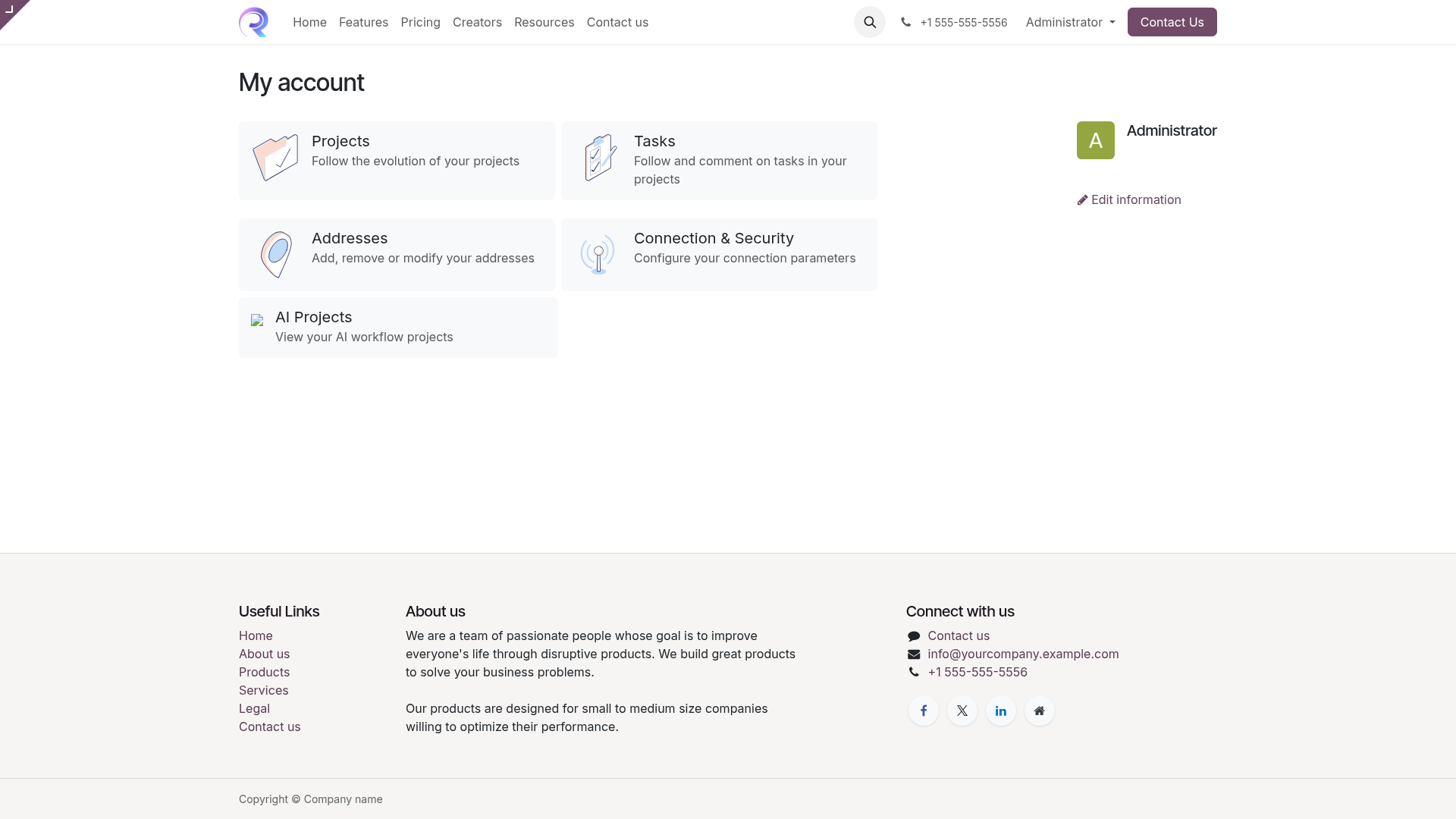The image size is (1456, 819).
Task: Open the search magnifier button
Action: (870, 22)
